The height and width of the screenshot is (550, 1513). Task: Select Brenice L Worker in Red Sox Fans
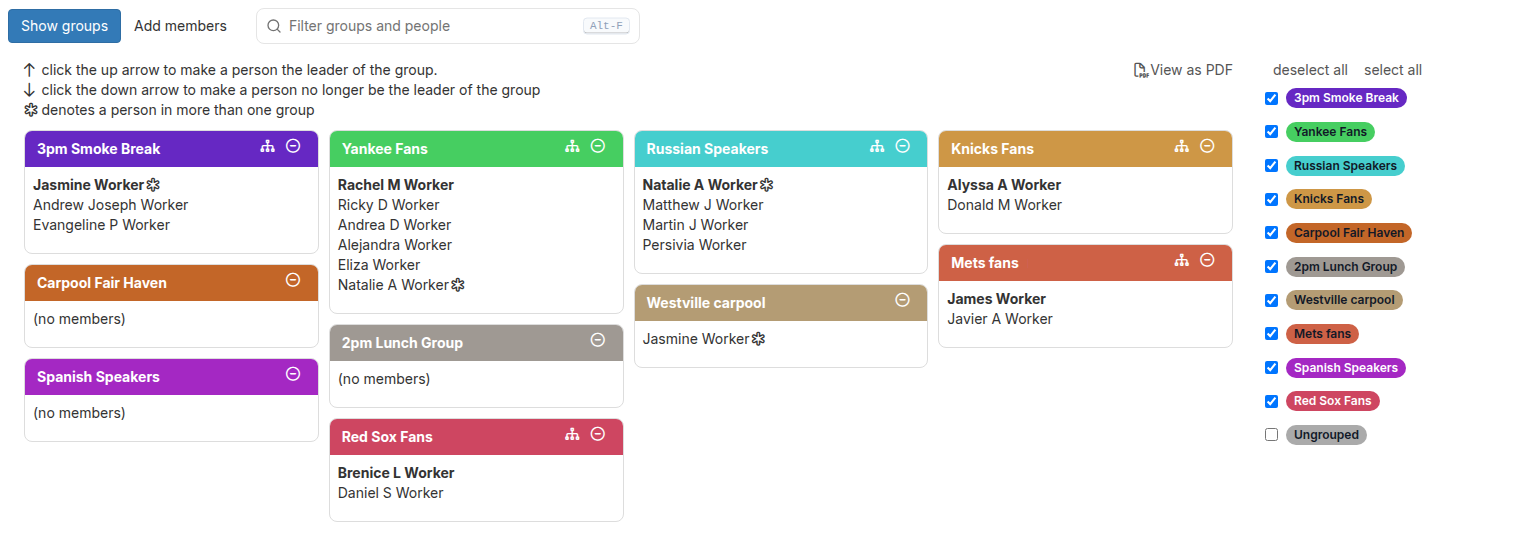point(396,473)
